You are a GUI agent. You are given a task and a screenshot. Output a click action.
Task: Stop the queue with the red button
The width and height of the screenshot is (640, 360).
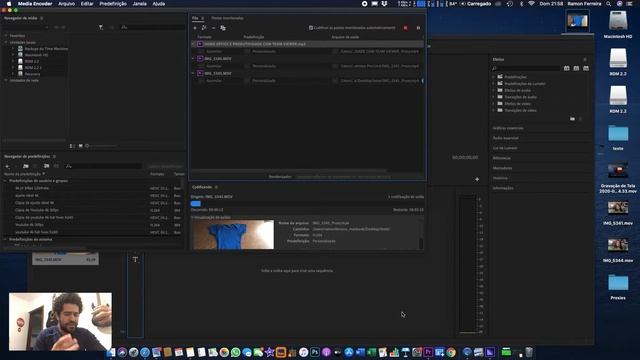coord(405,28)
